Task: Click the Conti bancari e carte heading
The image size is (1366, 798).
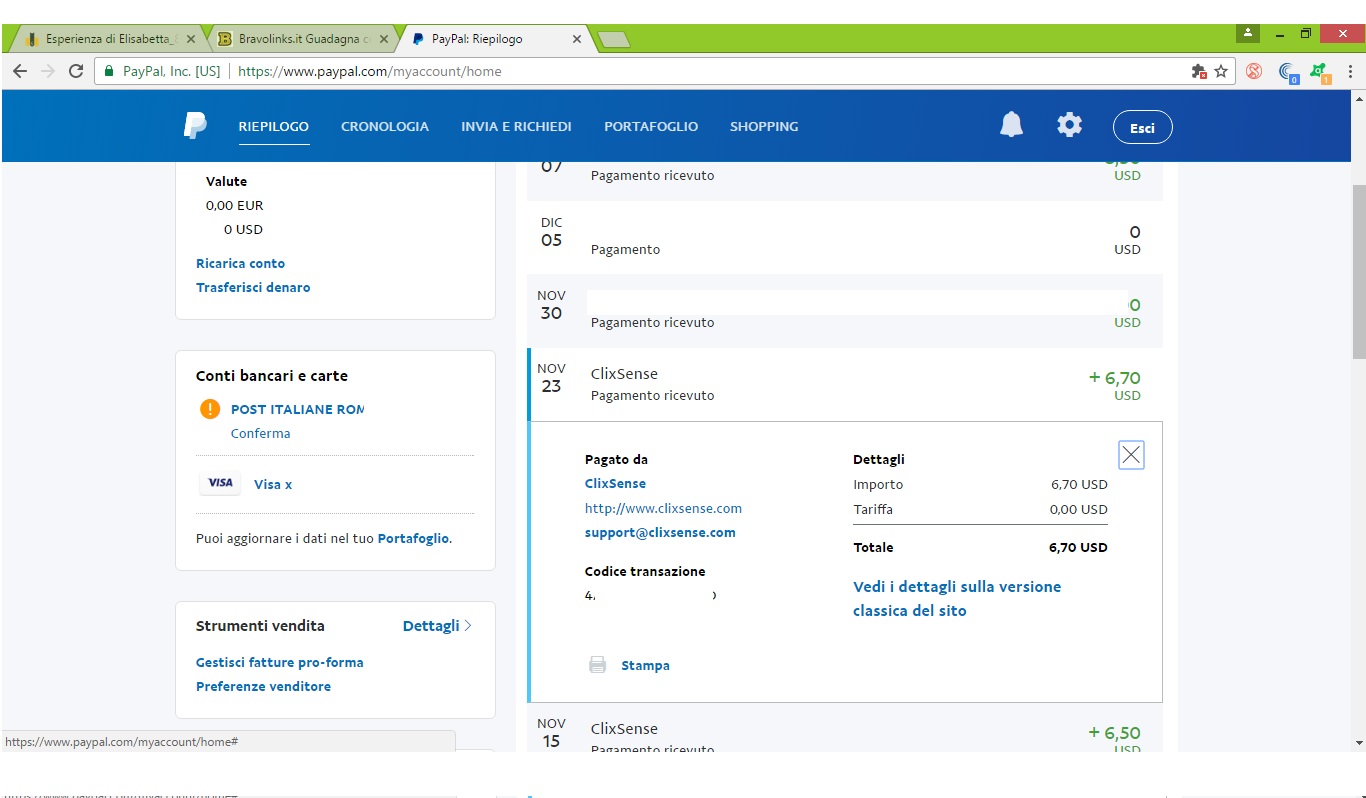Action: click(x=272, y=376)
